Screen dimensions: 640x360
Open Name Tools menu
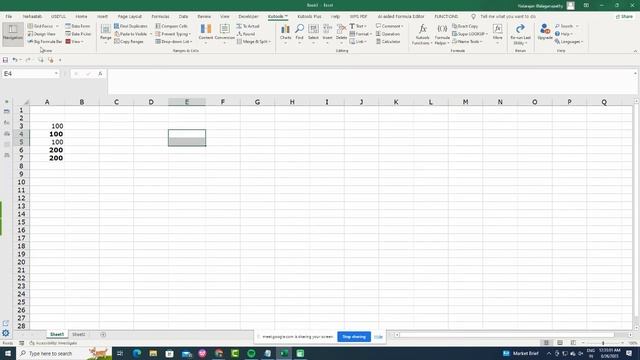coord(467,42)
